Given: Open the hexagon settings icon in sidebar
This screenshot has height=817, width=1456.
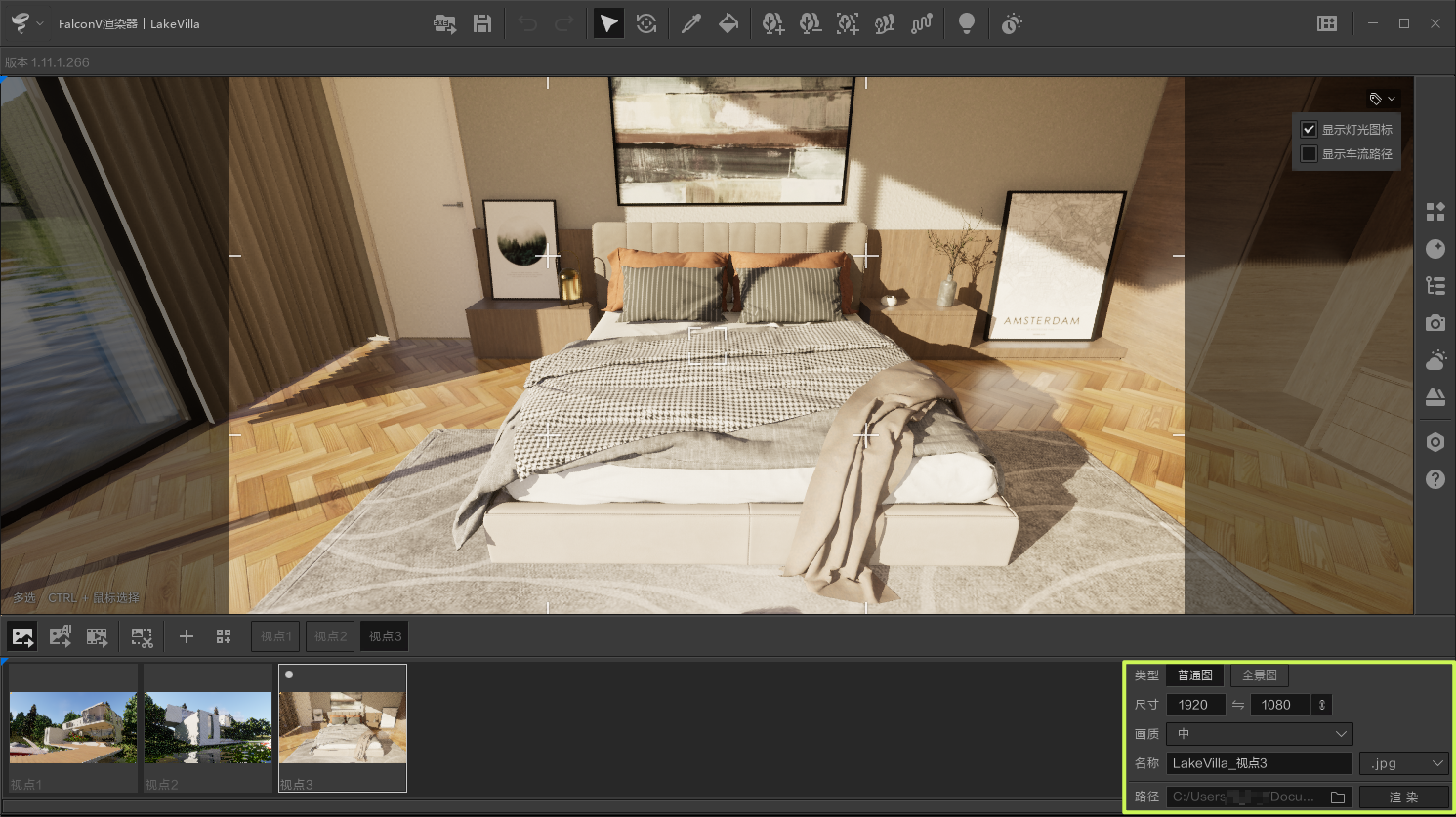Looking at the screenshot, I should click(x=1435, y=442).
